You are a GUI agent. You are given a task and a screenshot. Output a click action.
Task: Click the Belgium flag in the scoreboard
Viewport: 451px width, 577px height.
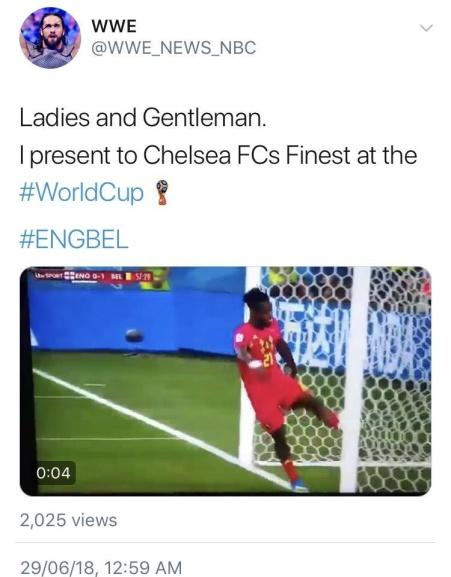click(128, 276)
